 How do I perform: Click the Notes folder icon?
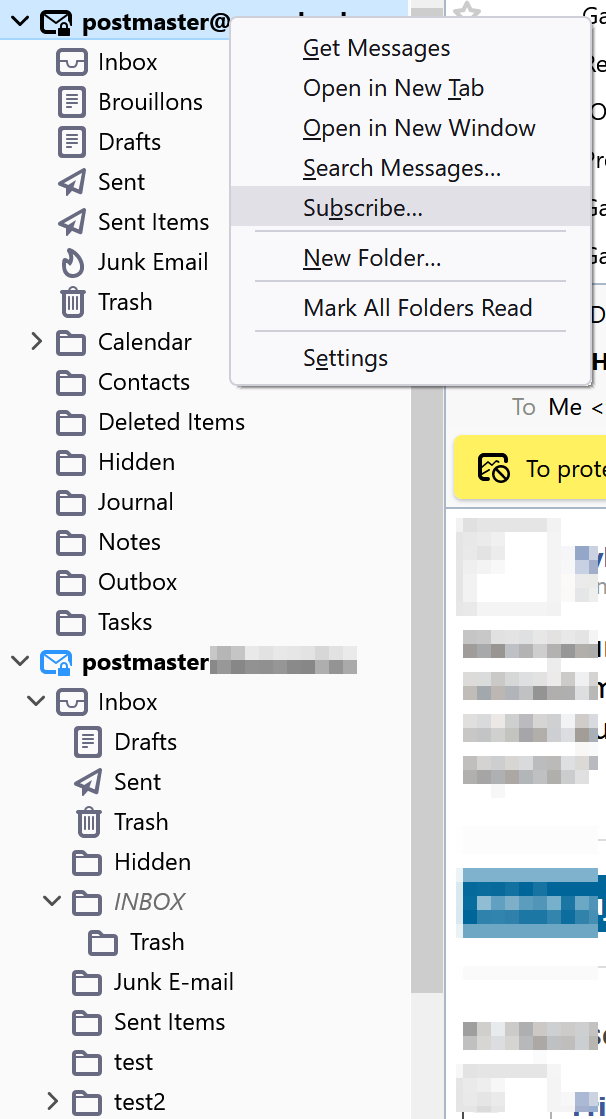point(72,542)
